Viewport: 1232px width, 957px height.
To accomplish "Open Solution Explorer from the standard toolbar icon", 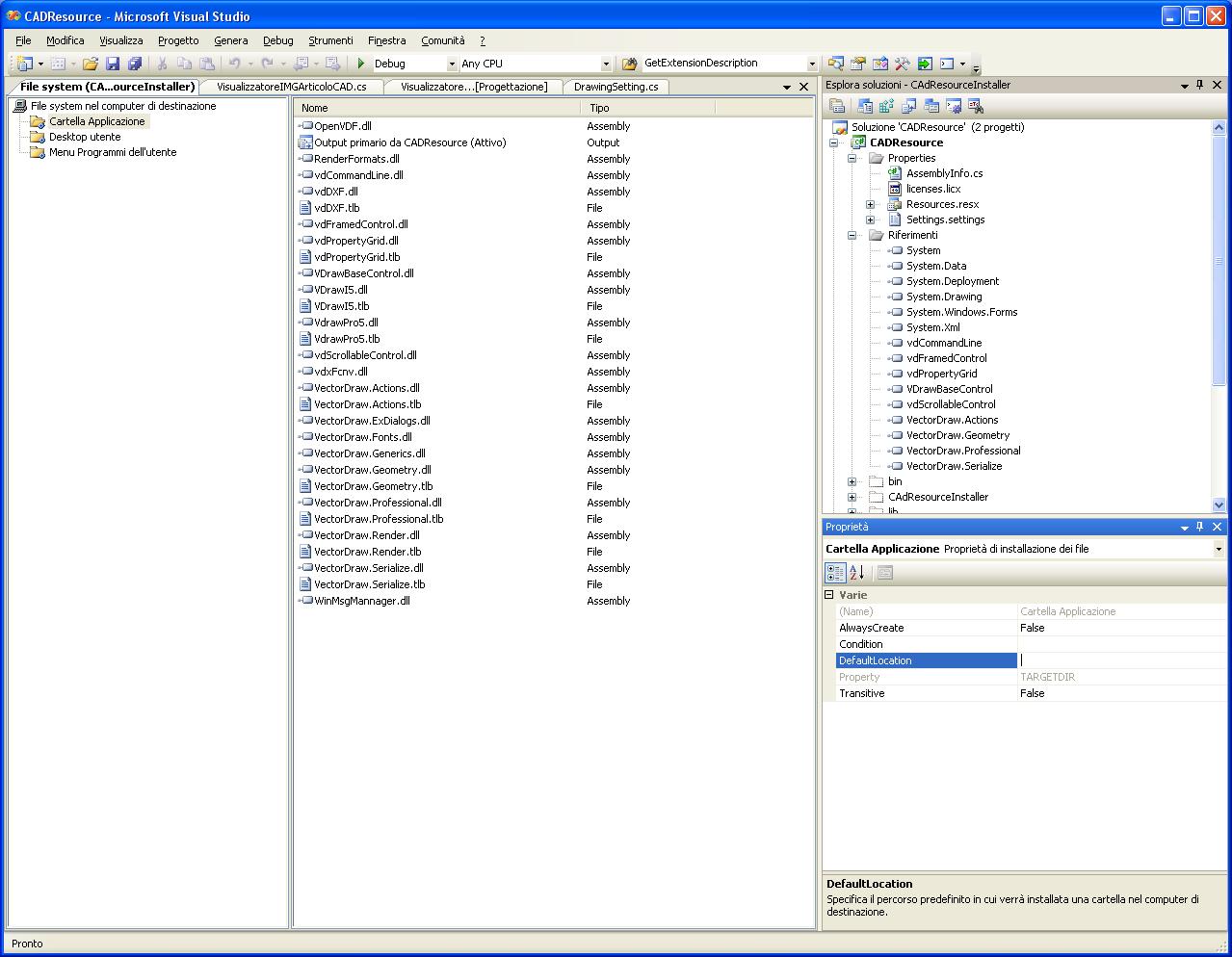I will [835, 64].
